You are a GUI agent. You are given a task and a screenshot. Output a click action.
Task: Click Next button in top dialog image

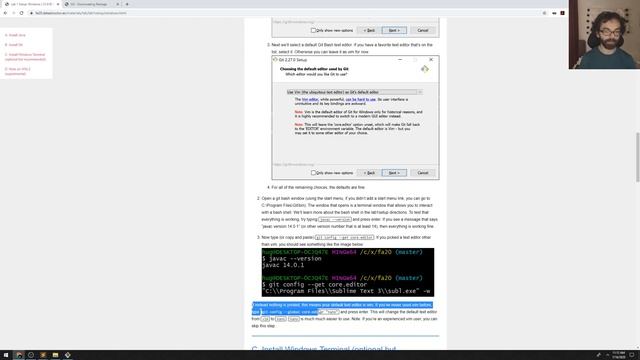394,30
